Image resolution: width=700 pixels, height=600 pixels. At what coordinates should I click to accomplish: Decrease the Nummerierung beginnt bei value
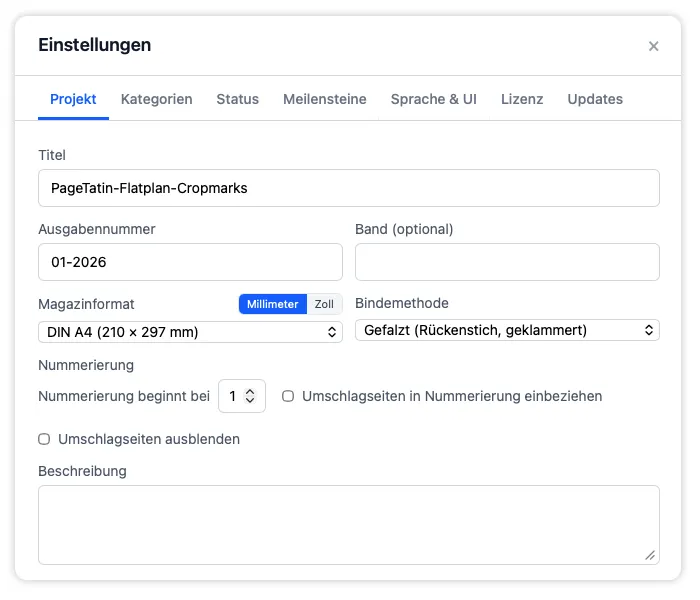pyautogui.click(x=250, y=400)
